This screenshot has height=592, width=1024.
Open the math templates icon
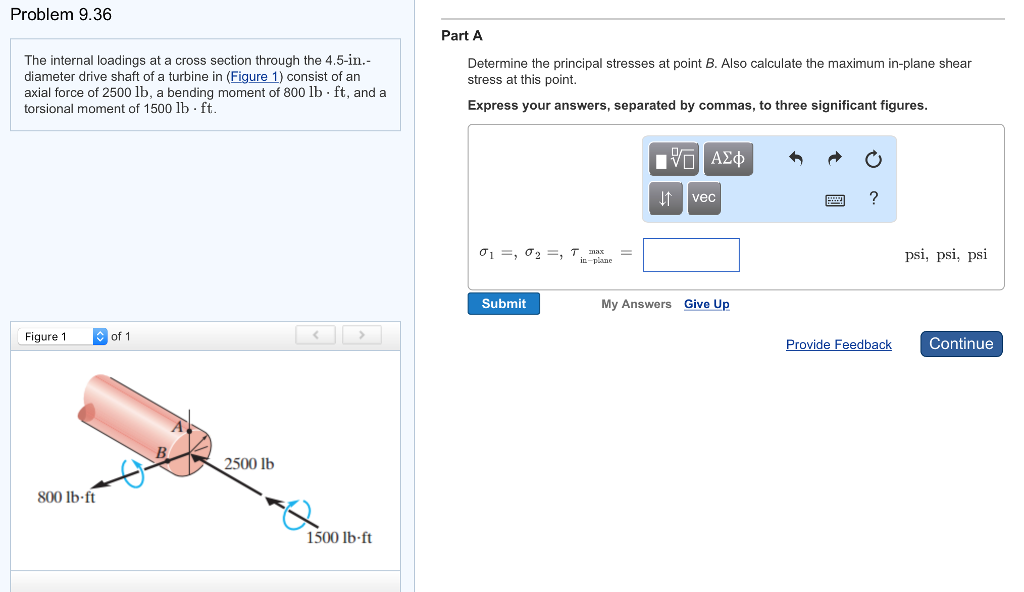[x=674, y=158]
